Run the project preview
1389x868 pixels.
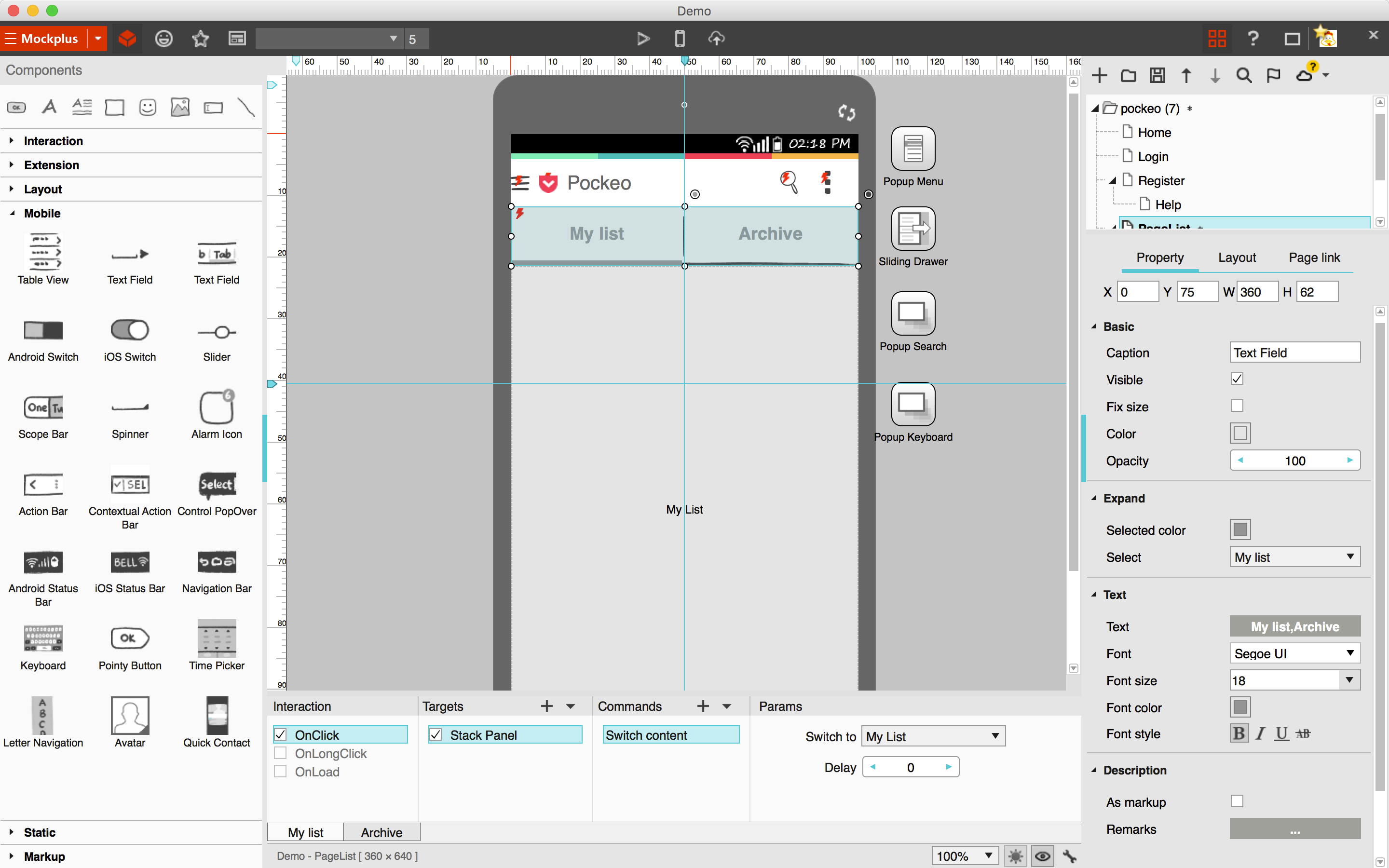click(x=642, y=39)
